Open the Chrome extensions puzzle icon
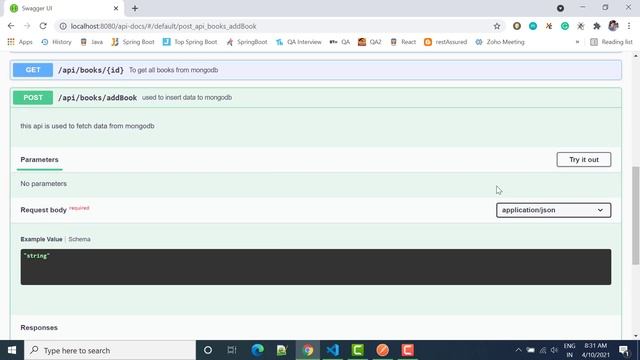 (x=597, y=26)
